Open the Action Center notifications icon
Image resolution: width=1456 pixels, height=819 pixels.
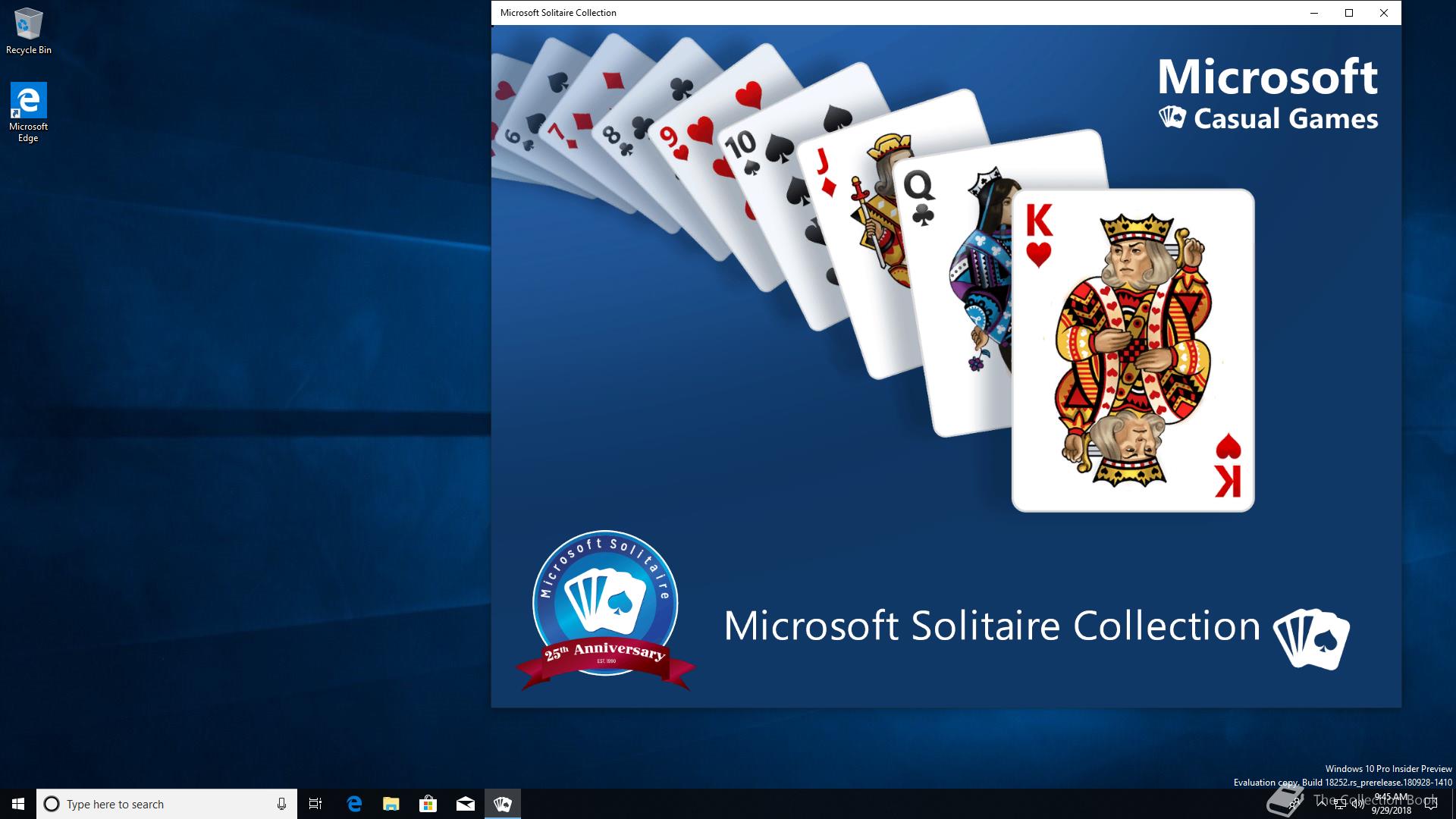click(x=1431, y=804)
